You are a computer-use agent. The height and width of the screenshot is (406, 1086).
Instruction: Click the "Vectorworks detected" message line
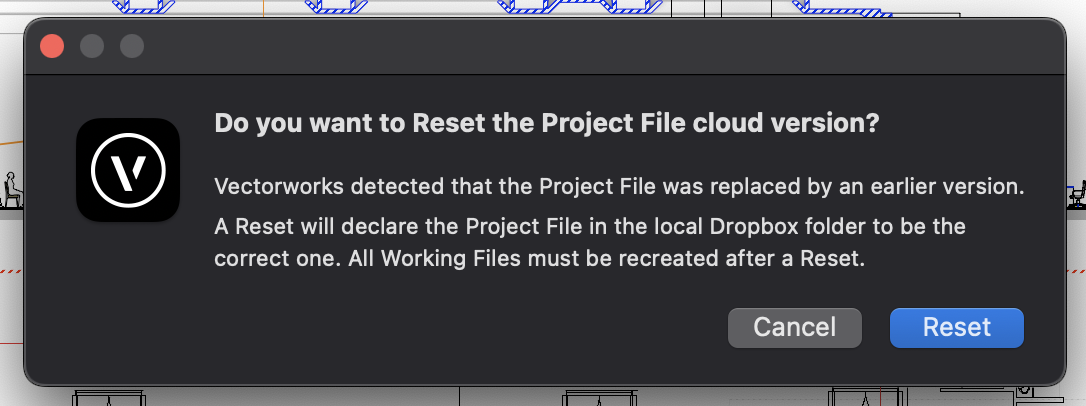click(x=620, y=187)
